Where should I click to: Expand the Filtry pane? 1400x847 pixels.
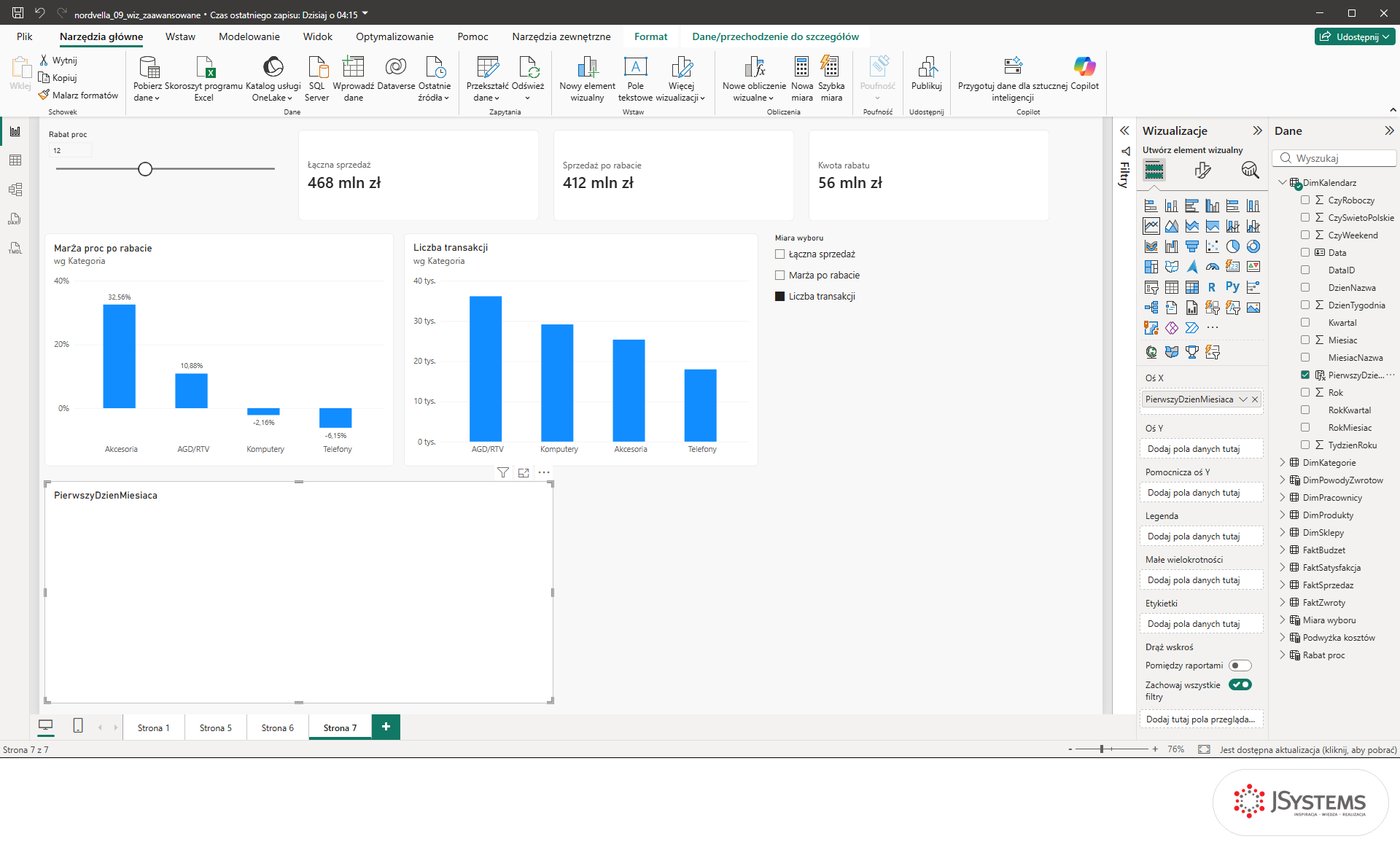tap(1124, 130)
